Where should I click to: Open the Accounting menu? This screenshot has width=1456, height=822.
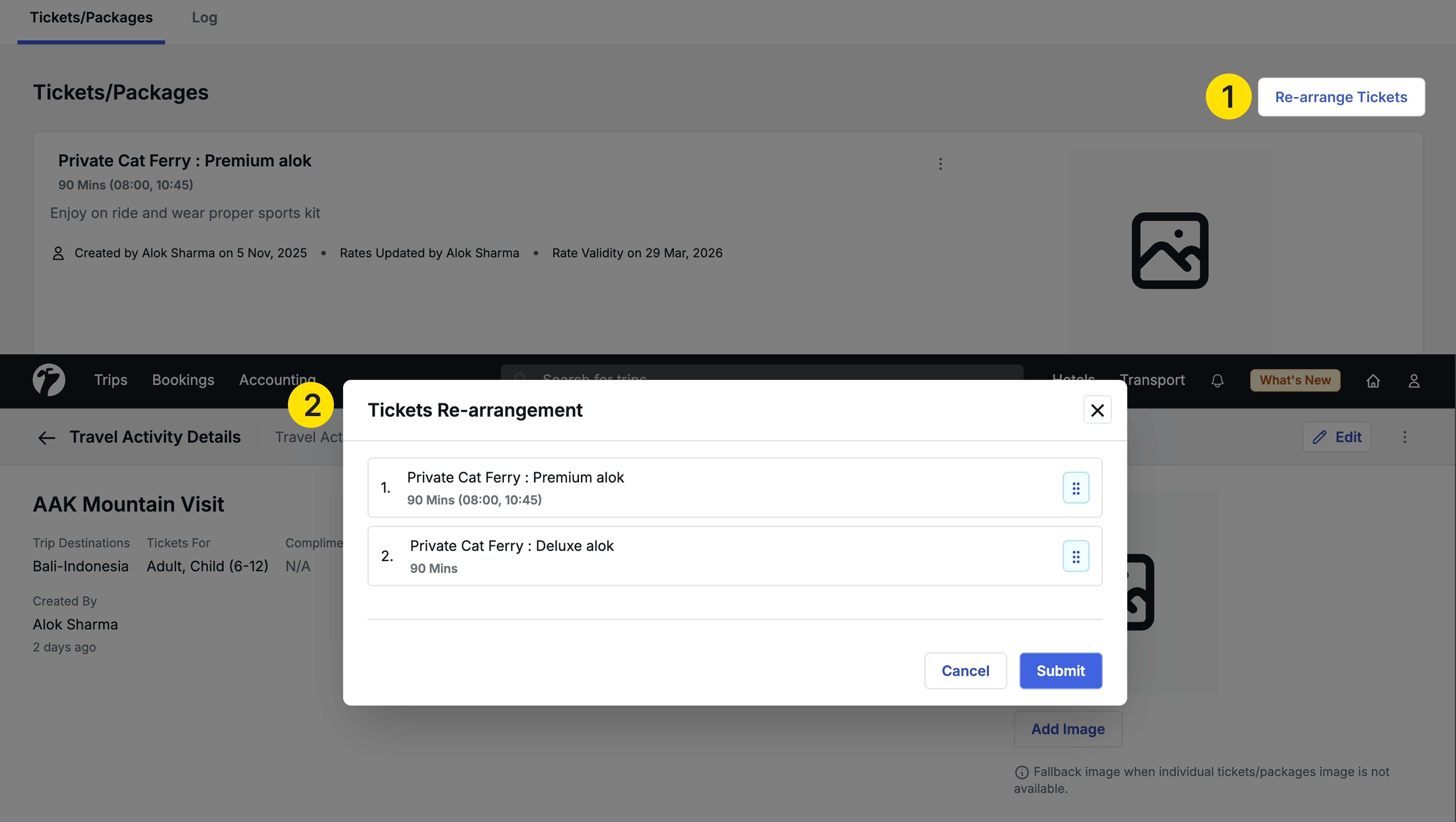[x=276, y=379]
